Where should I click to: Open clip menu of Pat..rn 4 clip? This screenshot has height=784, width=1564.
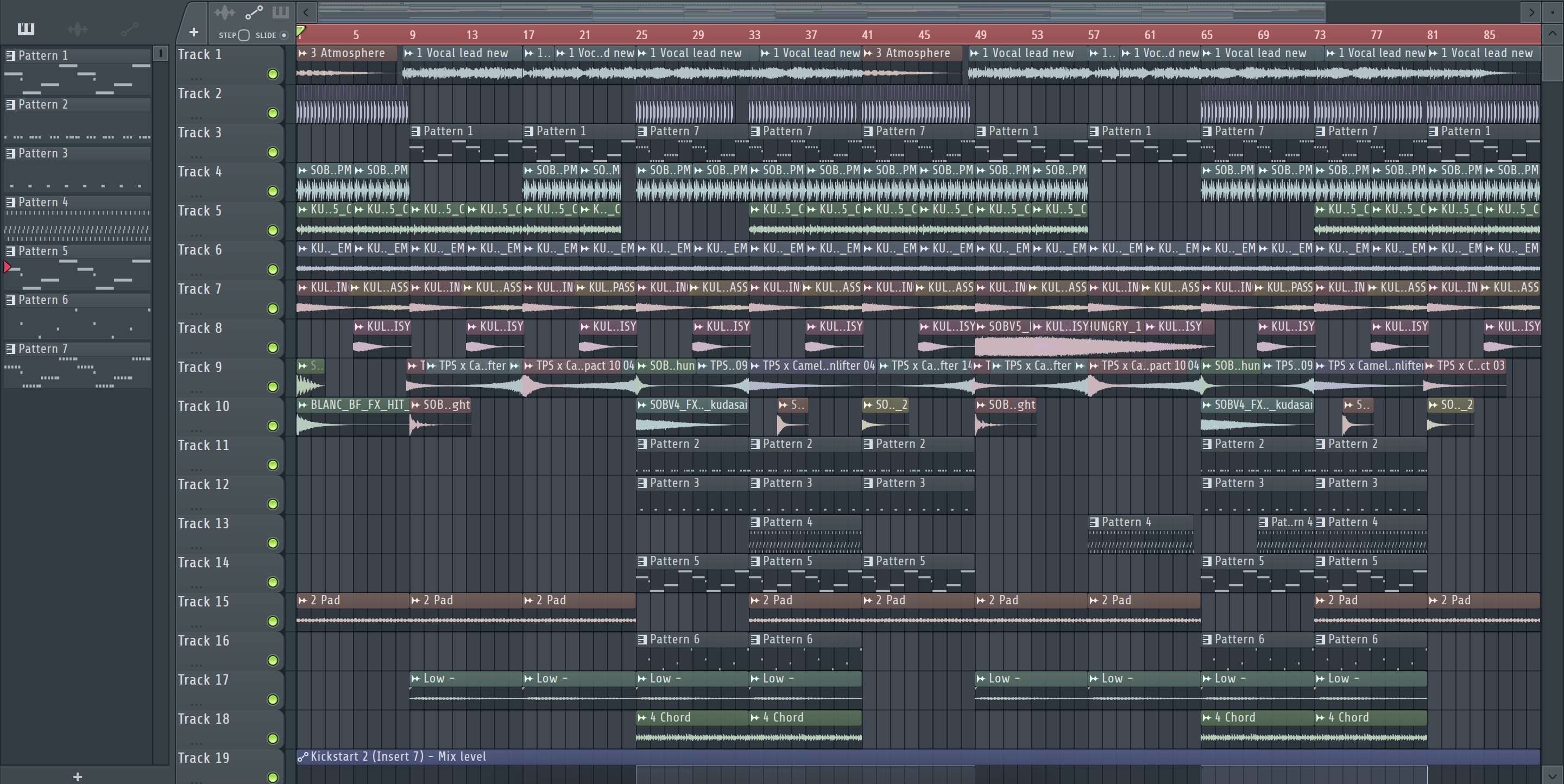(x=1264, y=522)
